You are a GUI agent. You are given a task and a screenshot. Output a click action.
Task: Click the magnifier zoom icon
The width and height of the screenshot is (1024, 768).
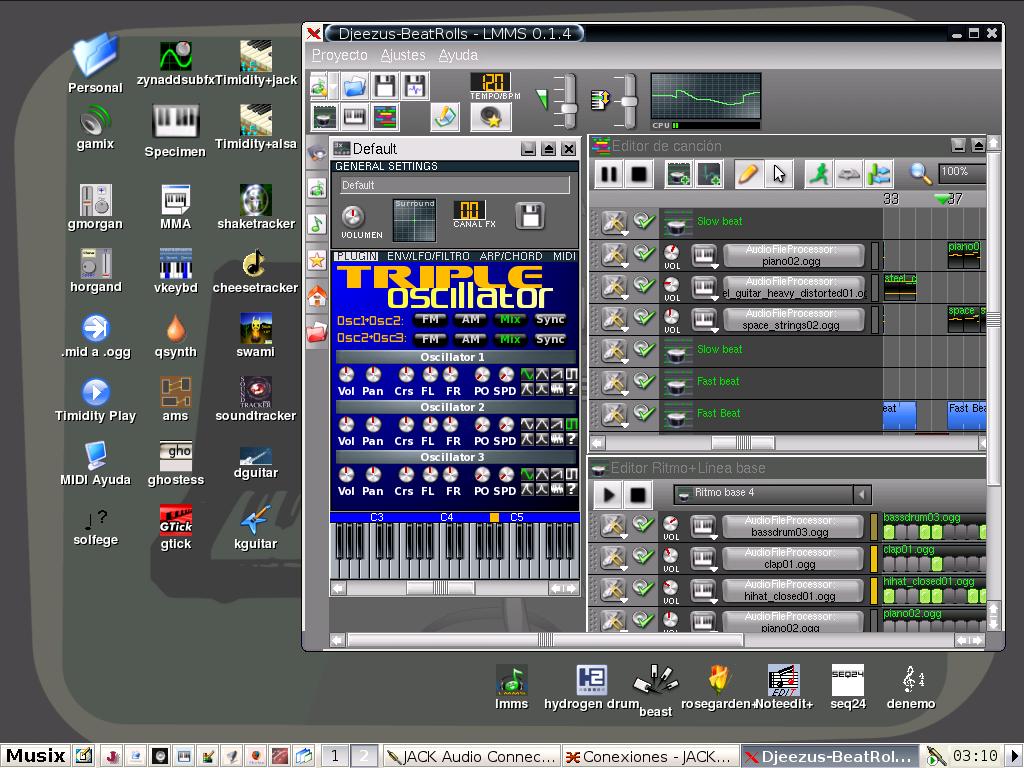pos(920,173)
